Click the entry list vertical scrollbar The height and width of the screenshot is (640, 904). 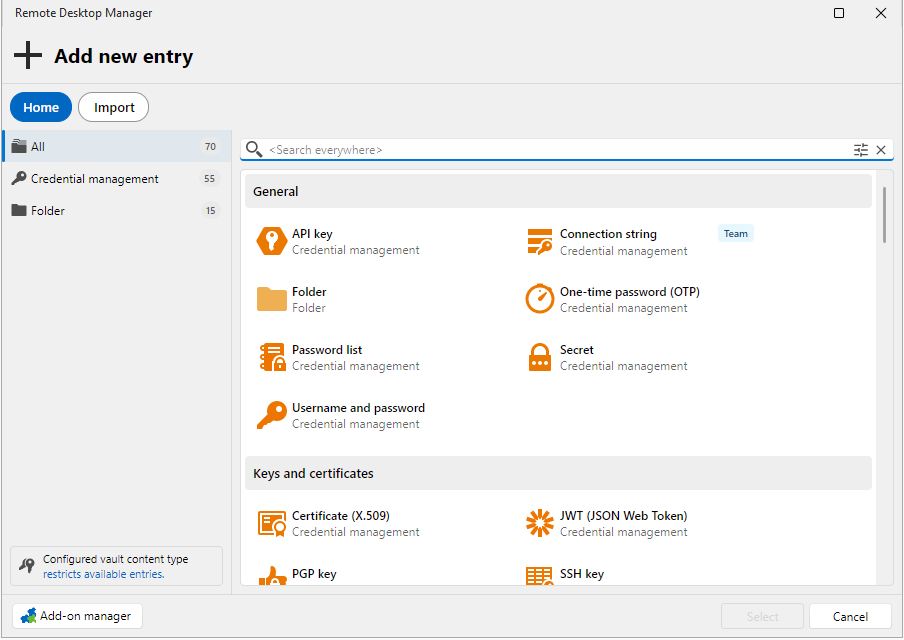(x=884, y=214)
